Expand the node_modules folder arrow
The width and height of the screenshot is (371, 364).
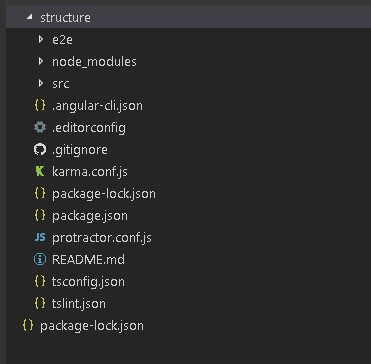41,62
